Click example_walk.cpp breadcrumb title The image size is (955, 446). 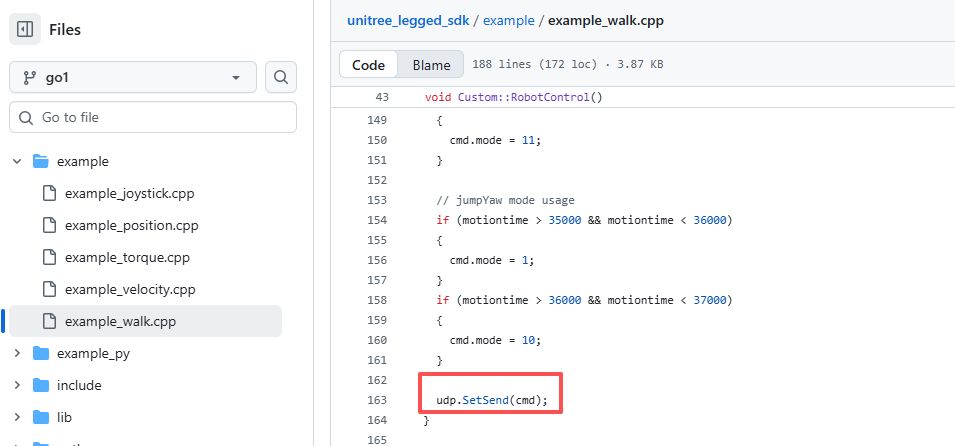605,21
